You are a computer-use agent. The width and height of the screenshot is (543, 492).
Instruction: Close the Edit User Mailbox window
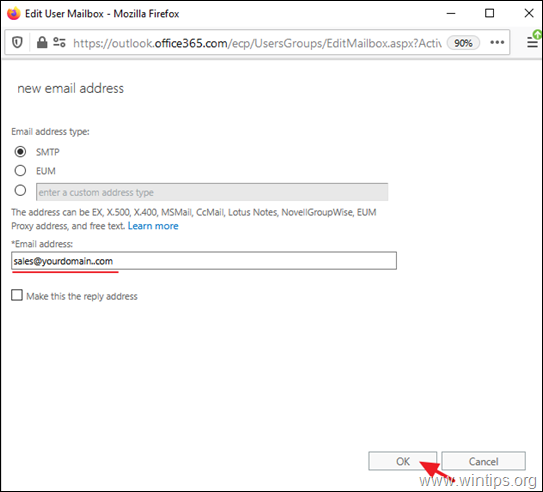[x=529, y=14]
